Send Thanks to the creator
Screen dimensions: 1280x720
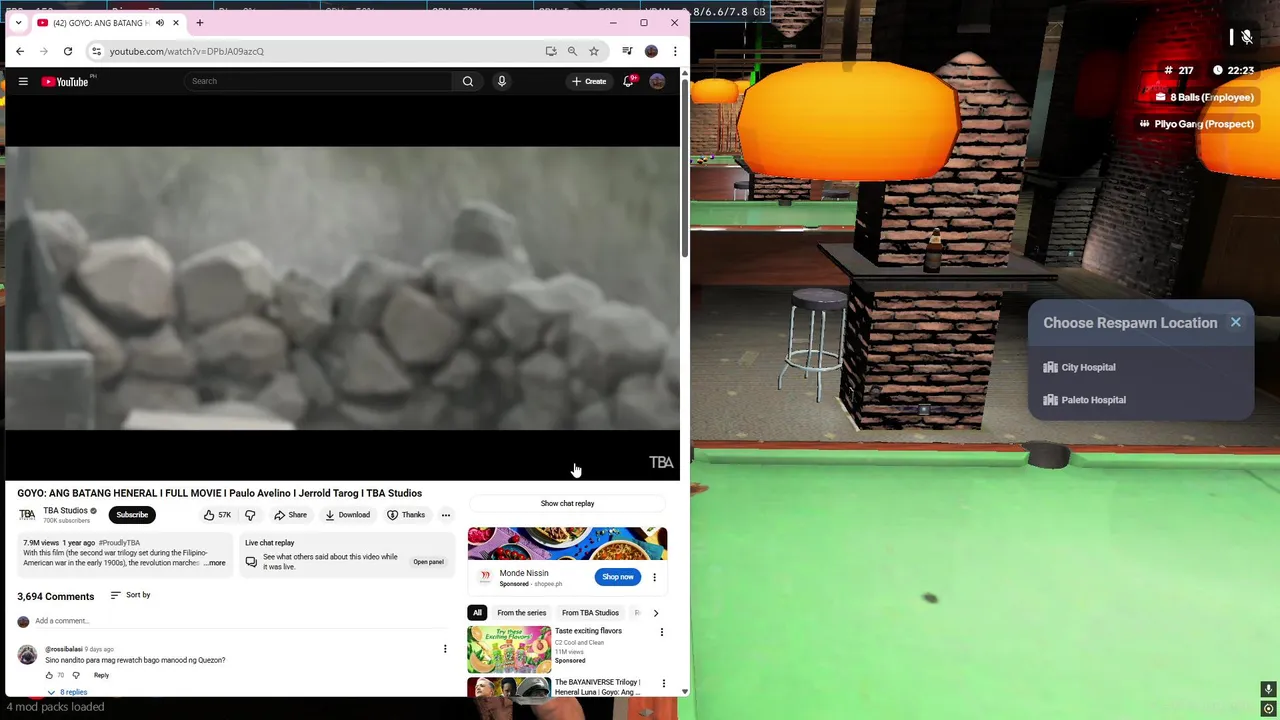(x=407, y=515)
